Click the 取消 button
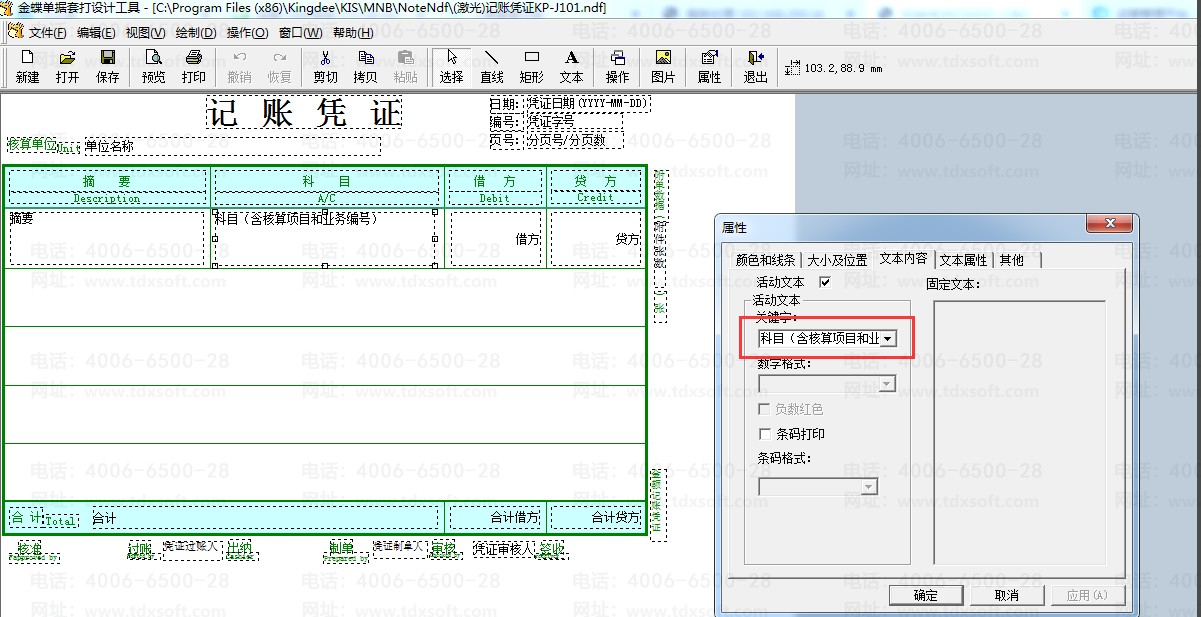Viewport: 1201px width, 617px height. click(x=1006, y=595)
